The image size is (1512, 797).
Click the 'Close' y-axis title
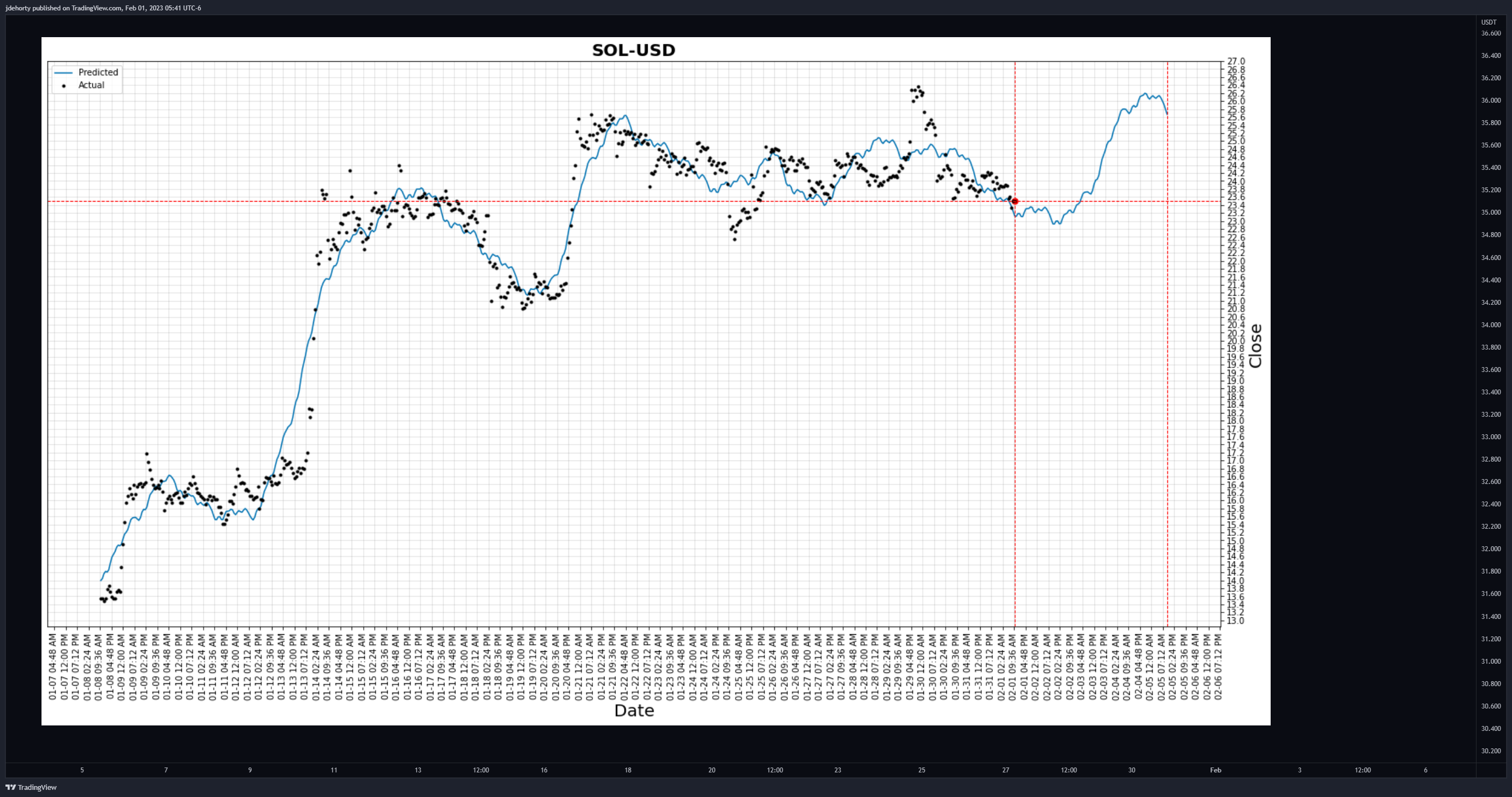(x=1255, y=346)
